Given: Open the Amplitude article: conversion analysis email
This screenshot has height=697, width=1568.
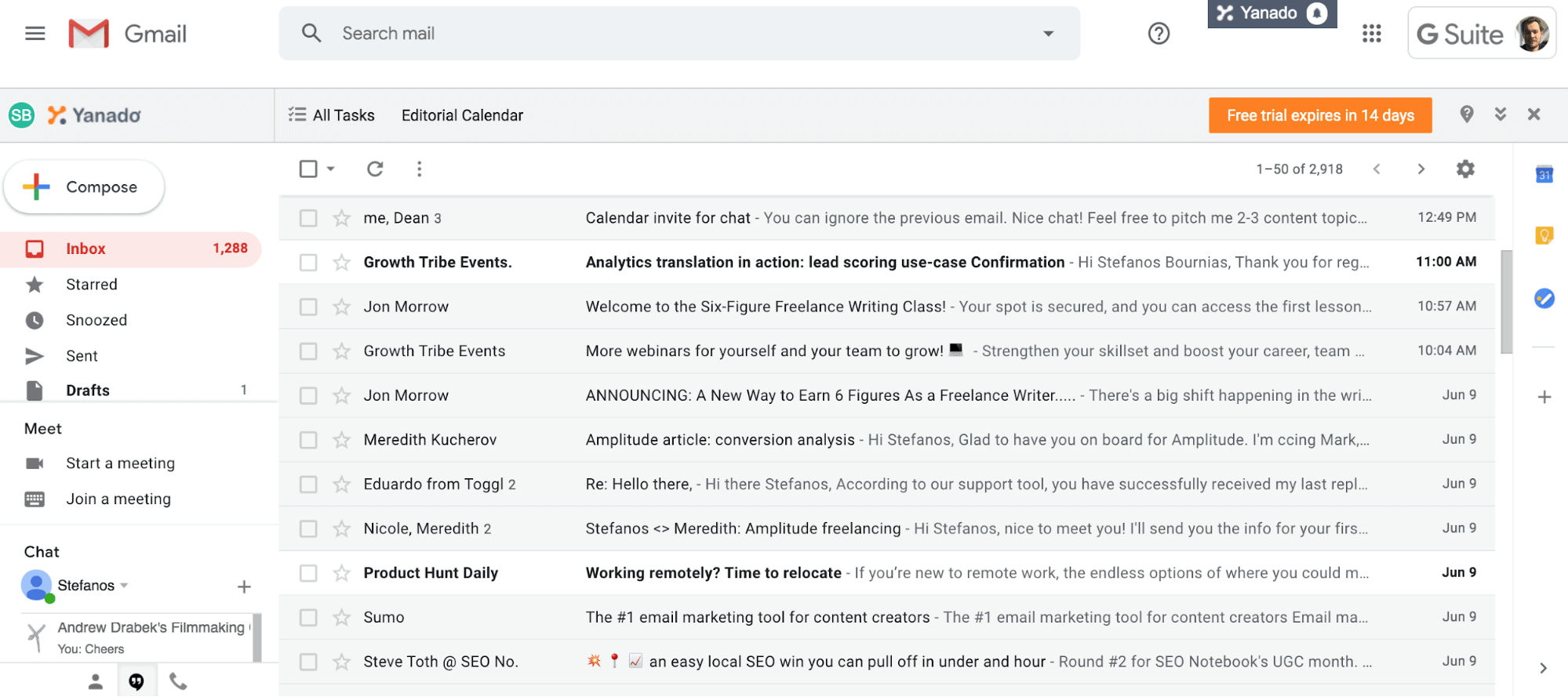Looking at the screenshot, I should pyautogui.click(x=886, y=440).
